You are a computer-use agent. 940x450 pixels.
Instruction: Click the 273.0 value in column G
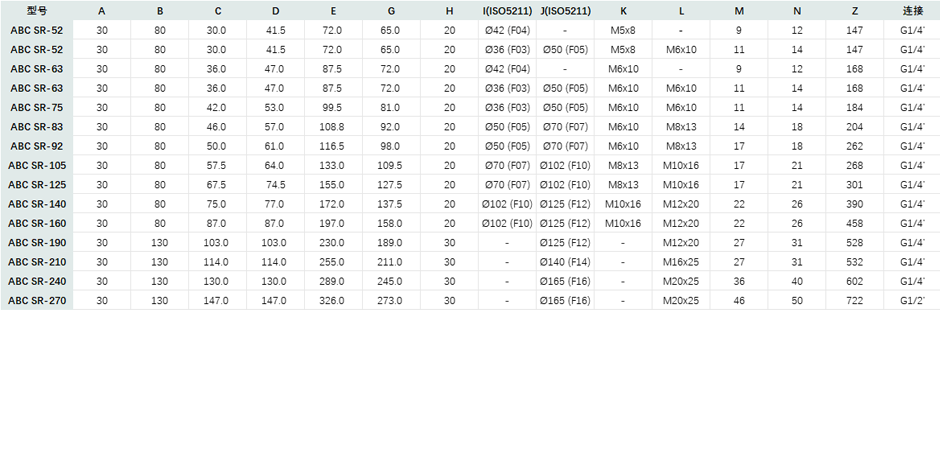(390, 300)
